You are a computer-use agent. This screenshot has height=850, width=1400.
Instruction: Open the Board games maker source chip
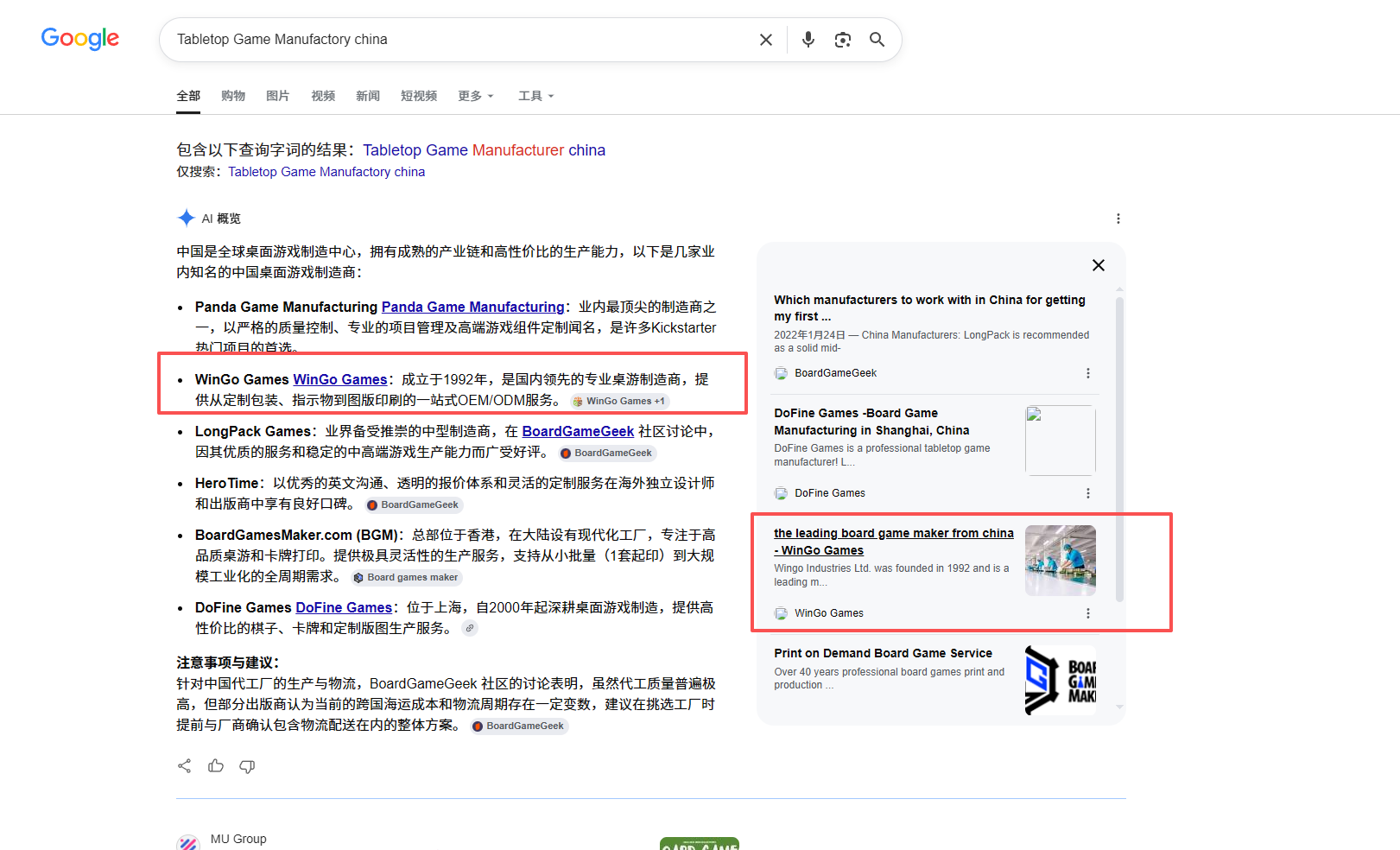click(406, 577)
